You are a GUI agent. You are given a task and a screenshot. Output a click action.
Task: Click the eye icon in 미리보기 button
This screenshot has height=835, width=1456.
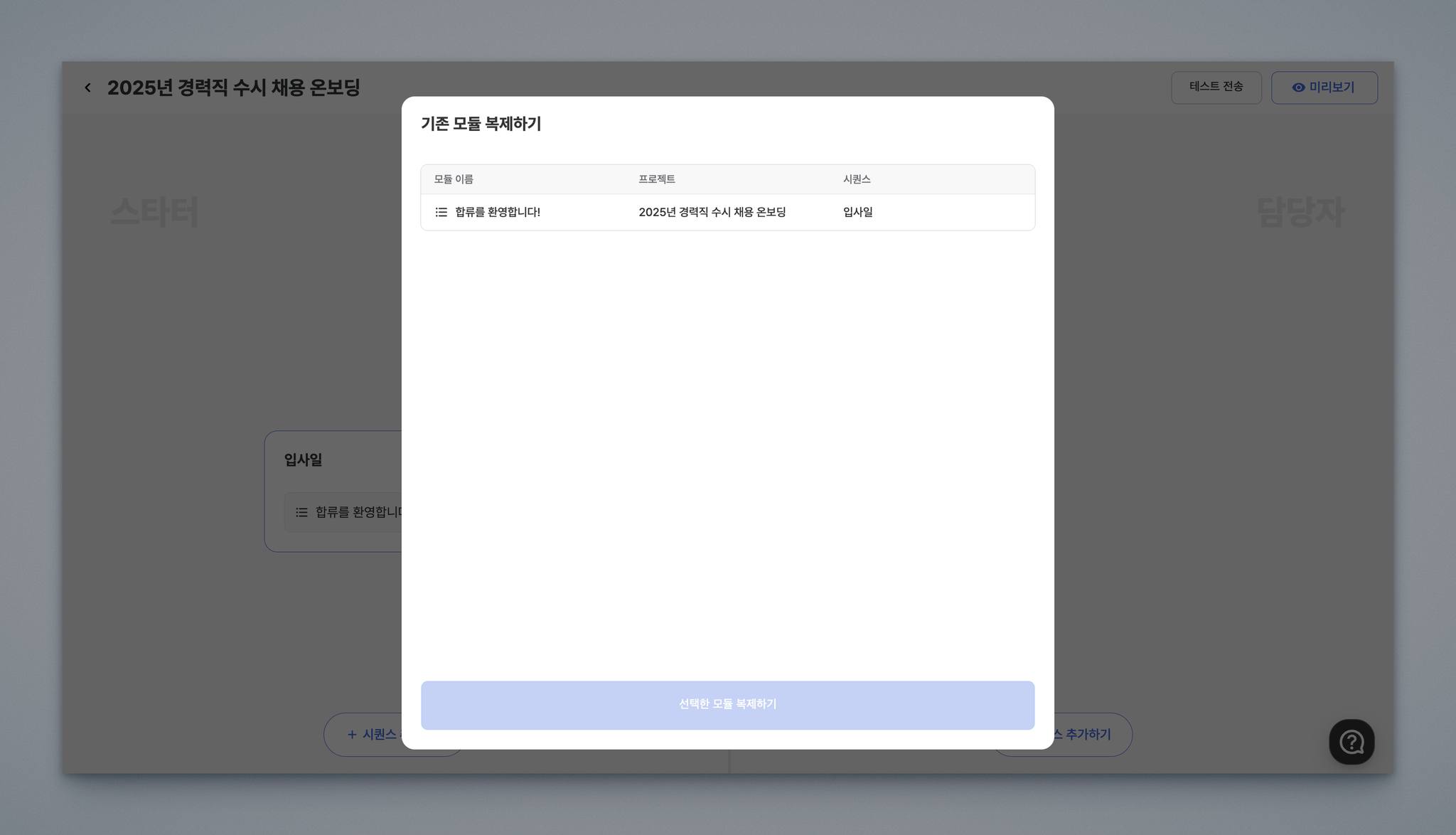pos(1298,87)
